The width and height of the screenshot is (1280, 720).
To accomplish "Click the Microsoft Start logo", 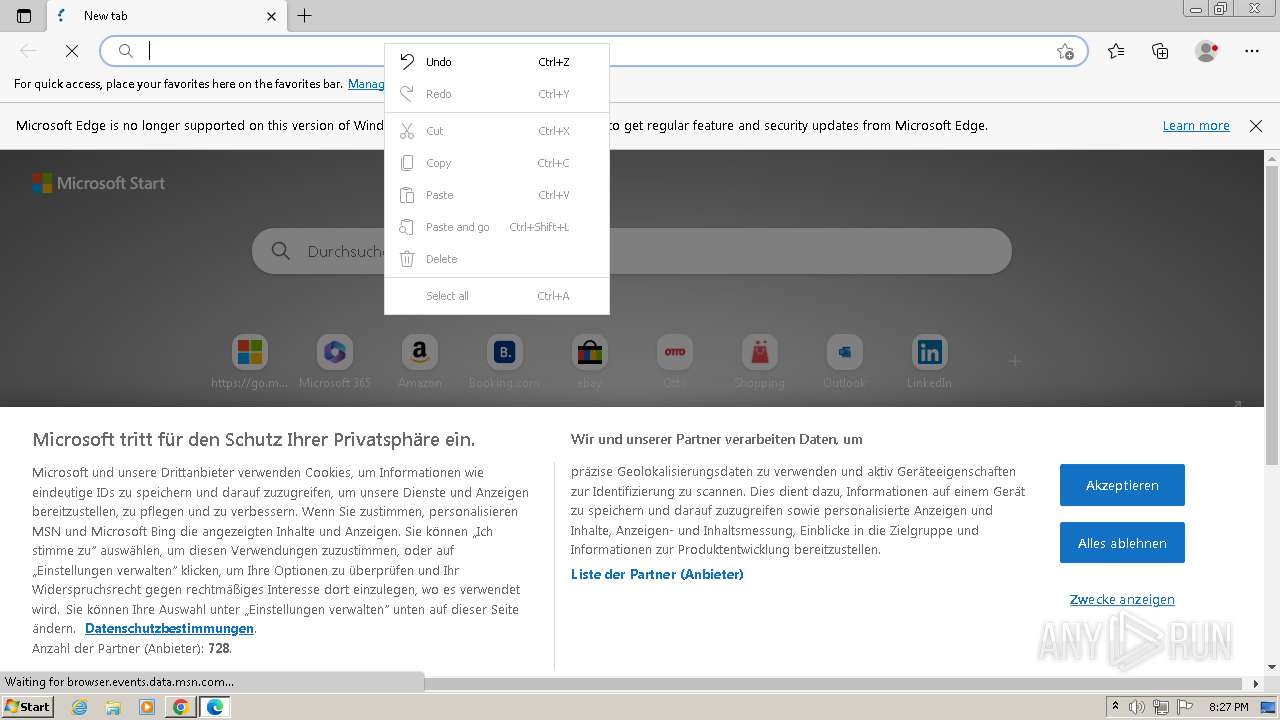I will 98,183.
